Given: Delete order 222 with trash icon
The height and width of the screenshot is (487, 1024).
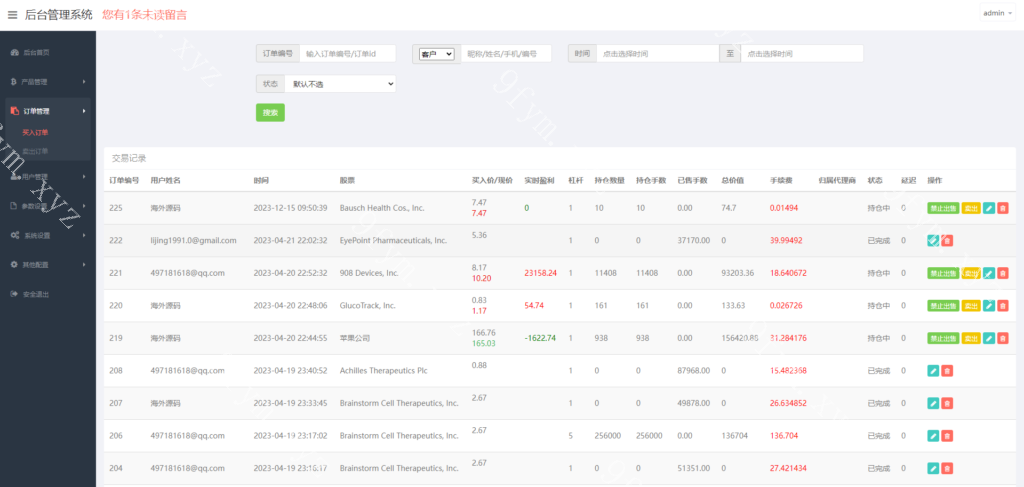Looking at the screenshot, I should click(x=948, y=241).
